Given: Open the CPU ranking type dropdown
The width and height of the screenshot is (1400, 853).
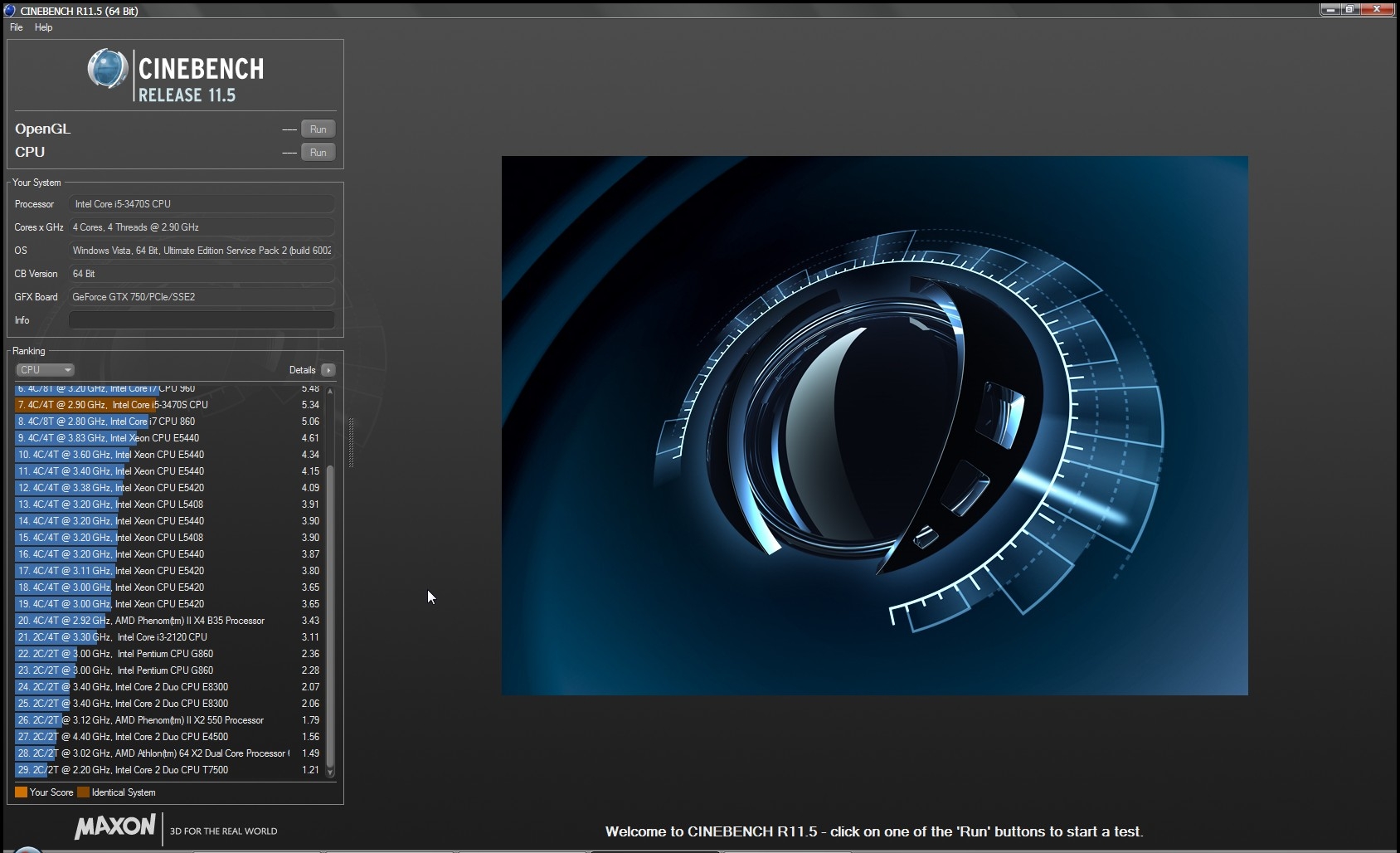Looking at the screenshot, I should [x=45, y=370].
